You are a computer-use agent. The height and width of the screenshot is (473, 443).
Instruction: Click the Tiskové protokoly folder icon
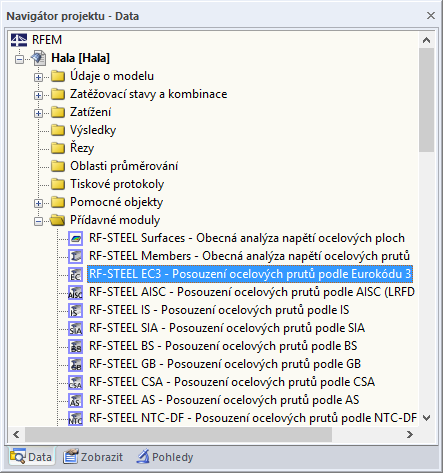click(x=58, y=184)
